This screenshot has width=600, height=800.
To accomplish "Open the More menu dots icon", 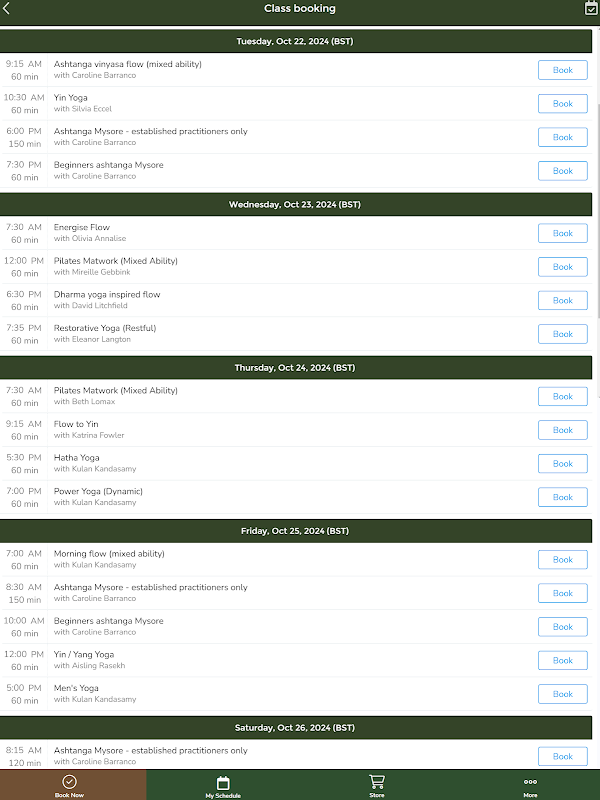I will click(x=530, y=782).
